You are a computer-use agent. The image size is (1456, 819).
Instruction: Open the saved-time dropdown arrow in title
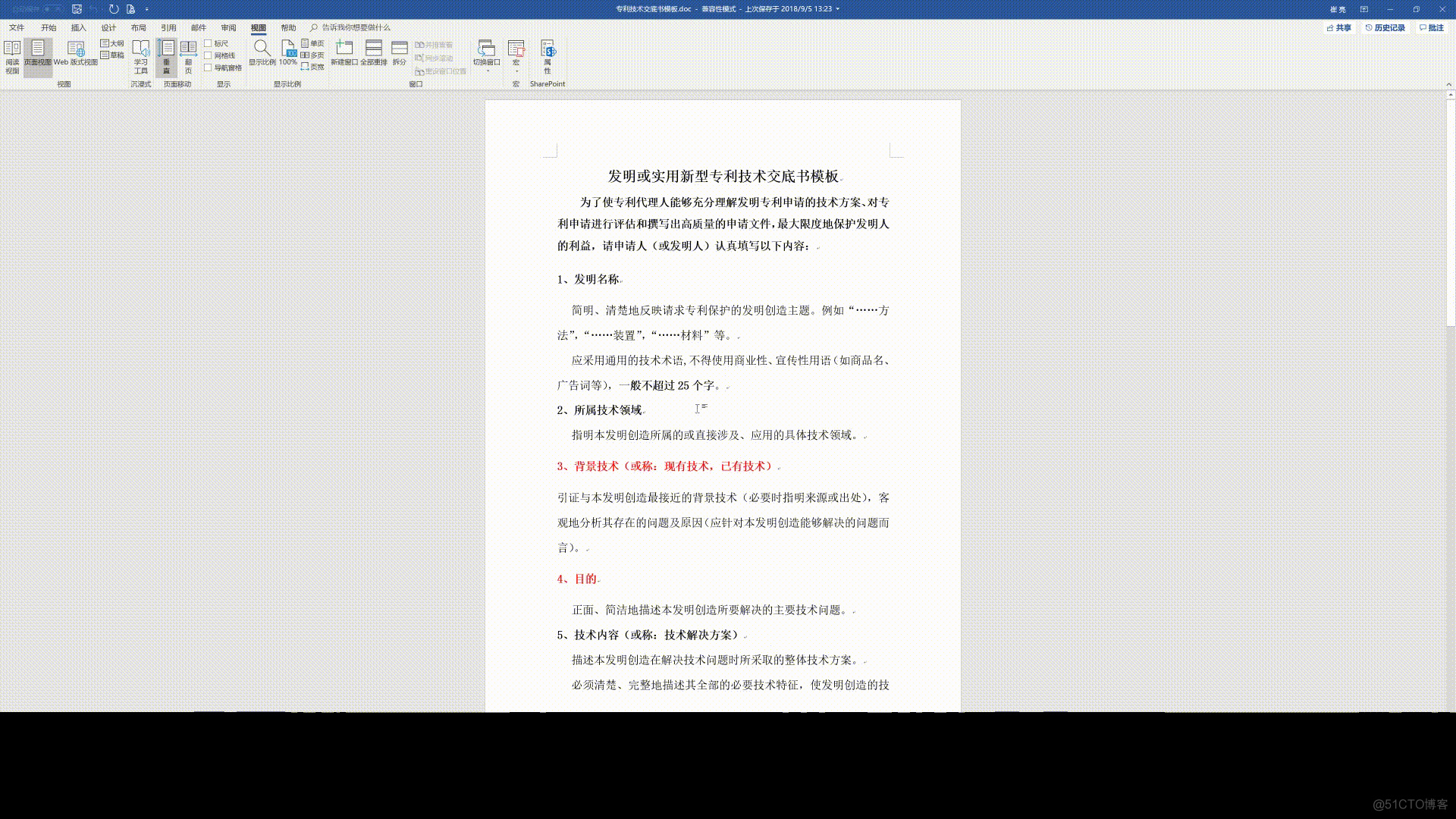(838, 9)
